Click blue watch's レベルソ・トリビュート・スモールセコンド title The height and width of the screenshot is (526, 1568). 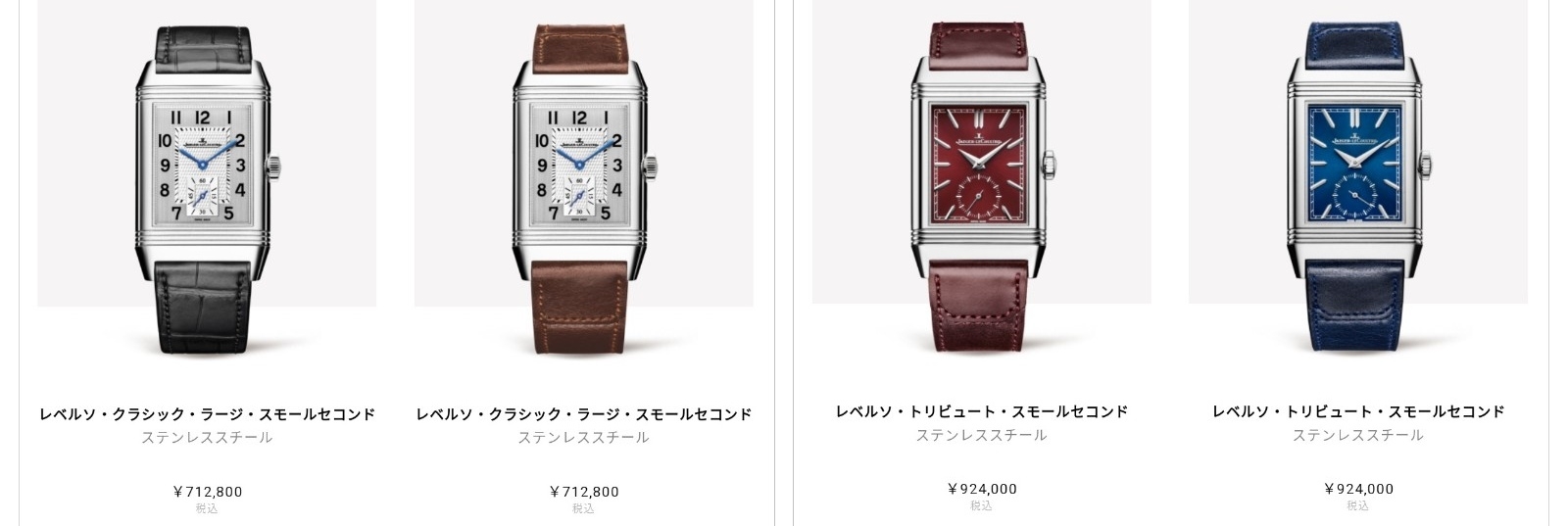[1358, 411]
